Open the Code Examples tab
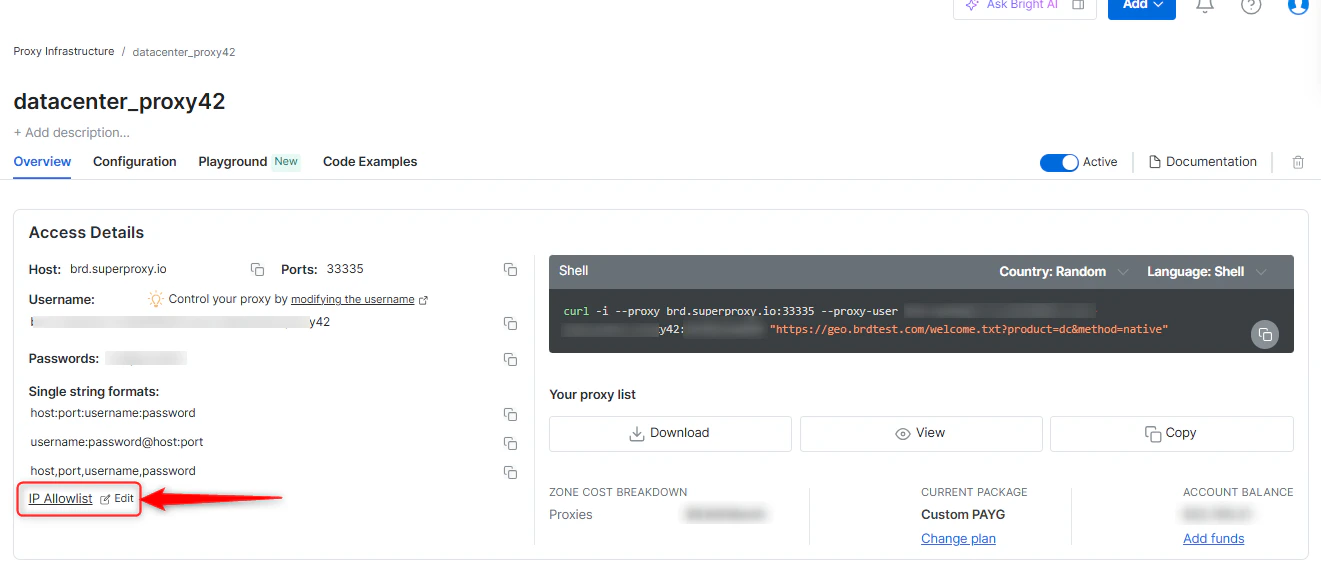Screen dimensions: 1321x578 click(370, 162)
